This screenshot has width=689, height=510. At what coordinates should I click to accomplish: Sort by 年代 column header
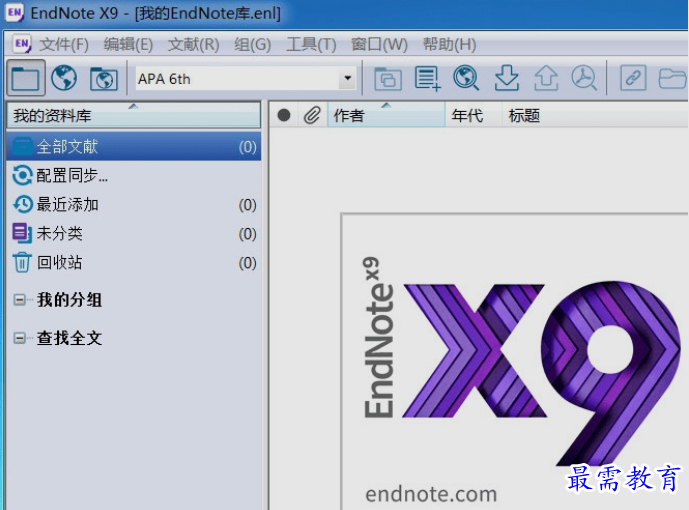pos(474,115)
